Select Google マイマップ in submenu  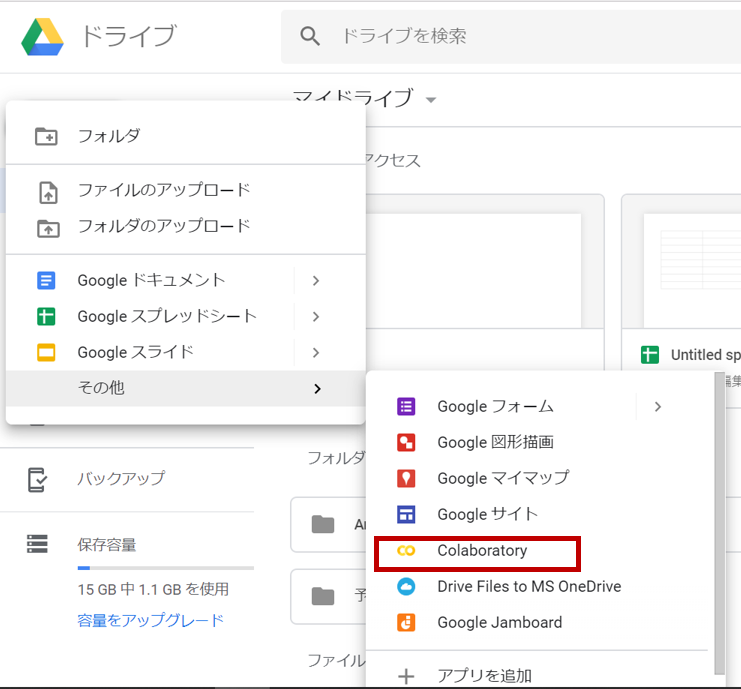pyautogui.click(x=540, y=478)
